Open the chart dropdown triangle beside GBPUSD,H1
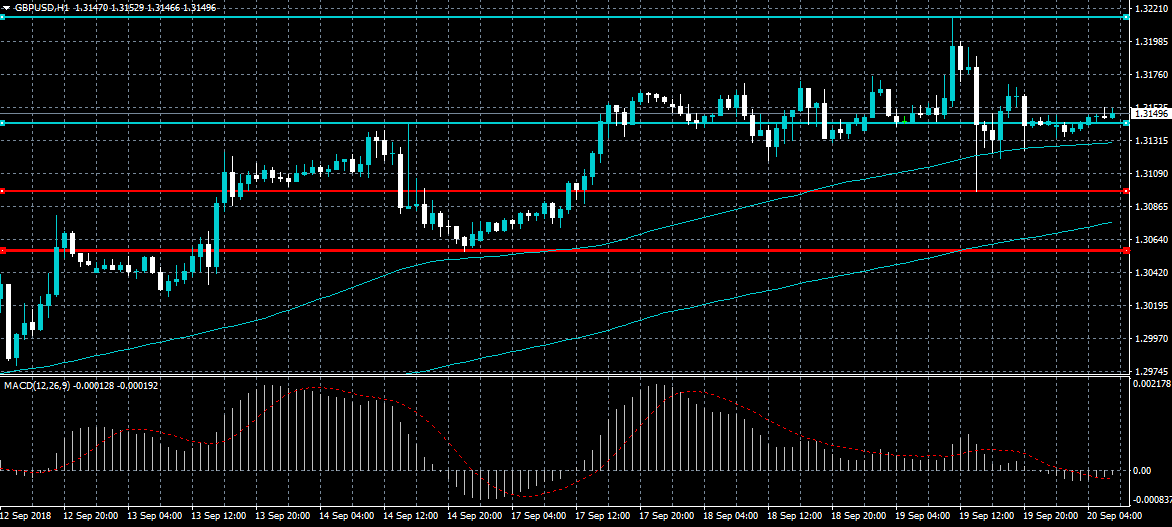1172x527 pixels. tap(7, 7)
